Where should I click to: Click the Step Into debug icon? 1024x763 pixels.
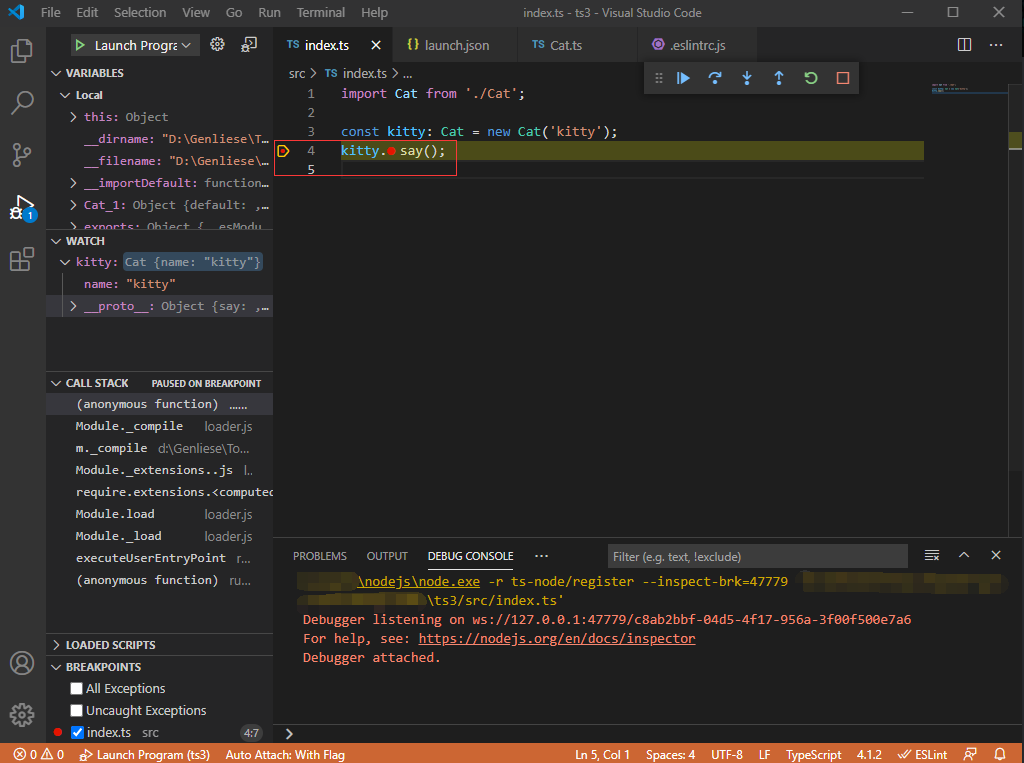747,78
